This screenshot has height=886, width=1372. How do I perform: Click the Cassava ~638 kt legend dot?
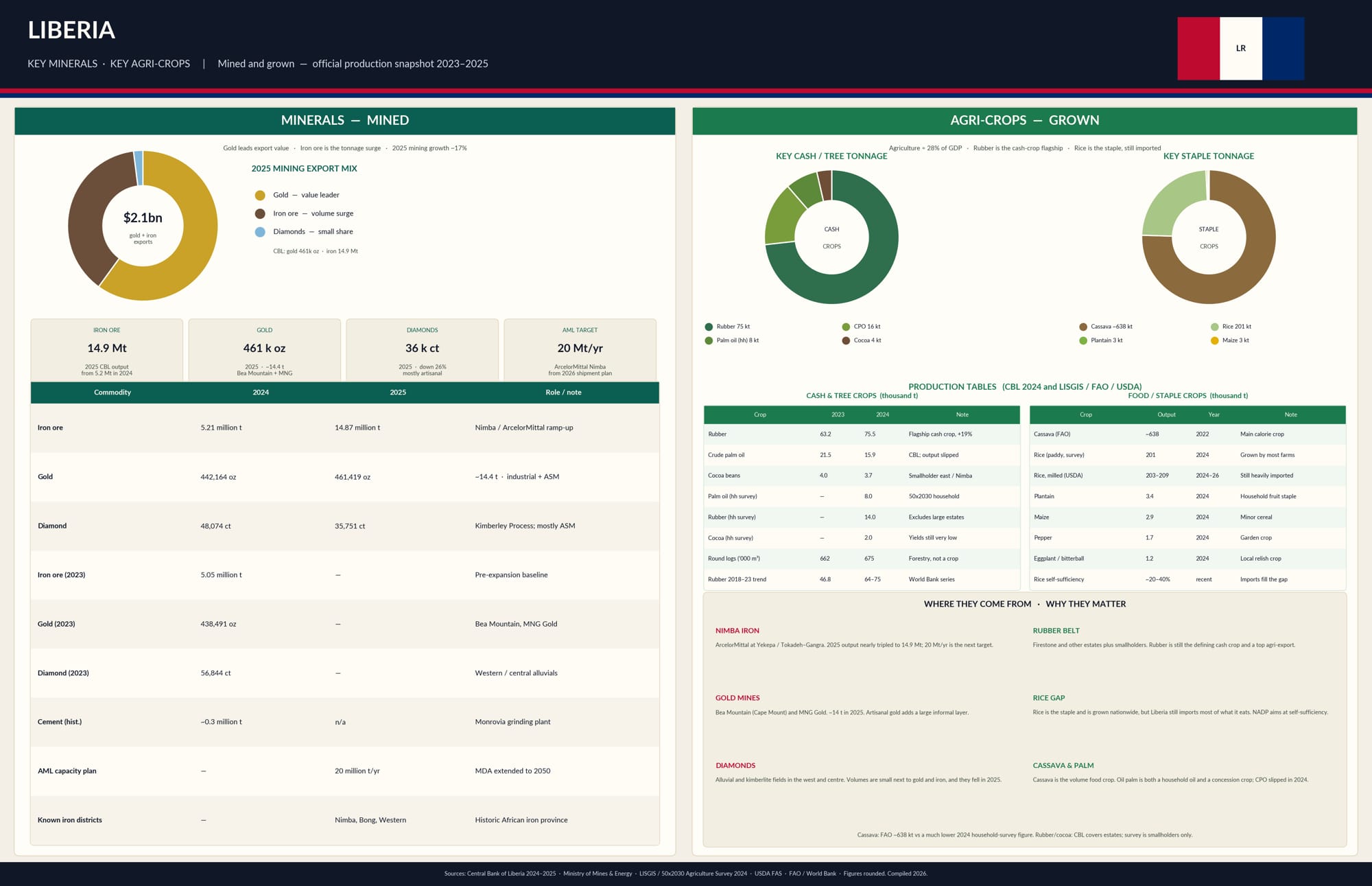(x=1083, y=327)
